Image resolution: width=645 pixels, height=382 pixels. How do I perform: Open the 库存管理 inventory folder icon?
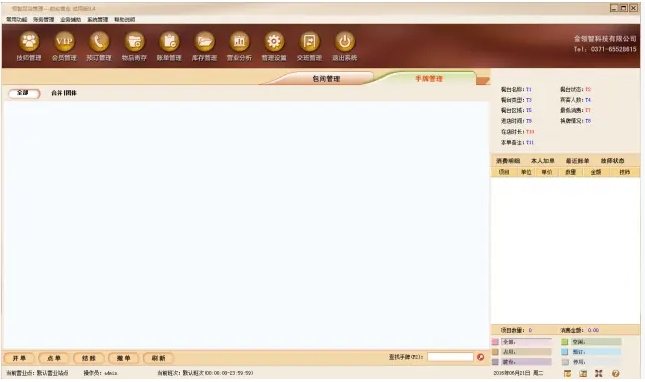[x=204, y=42]
